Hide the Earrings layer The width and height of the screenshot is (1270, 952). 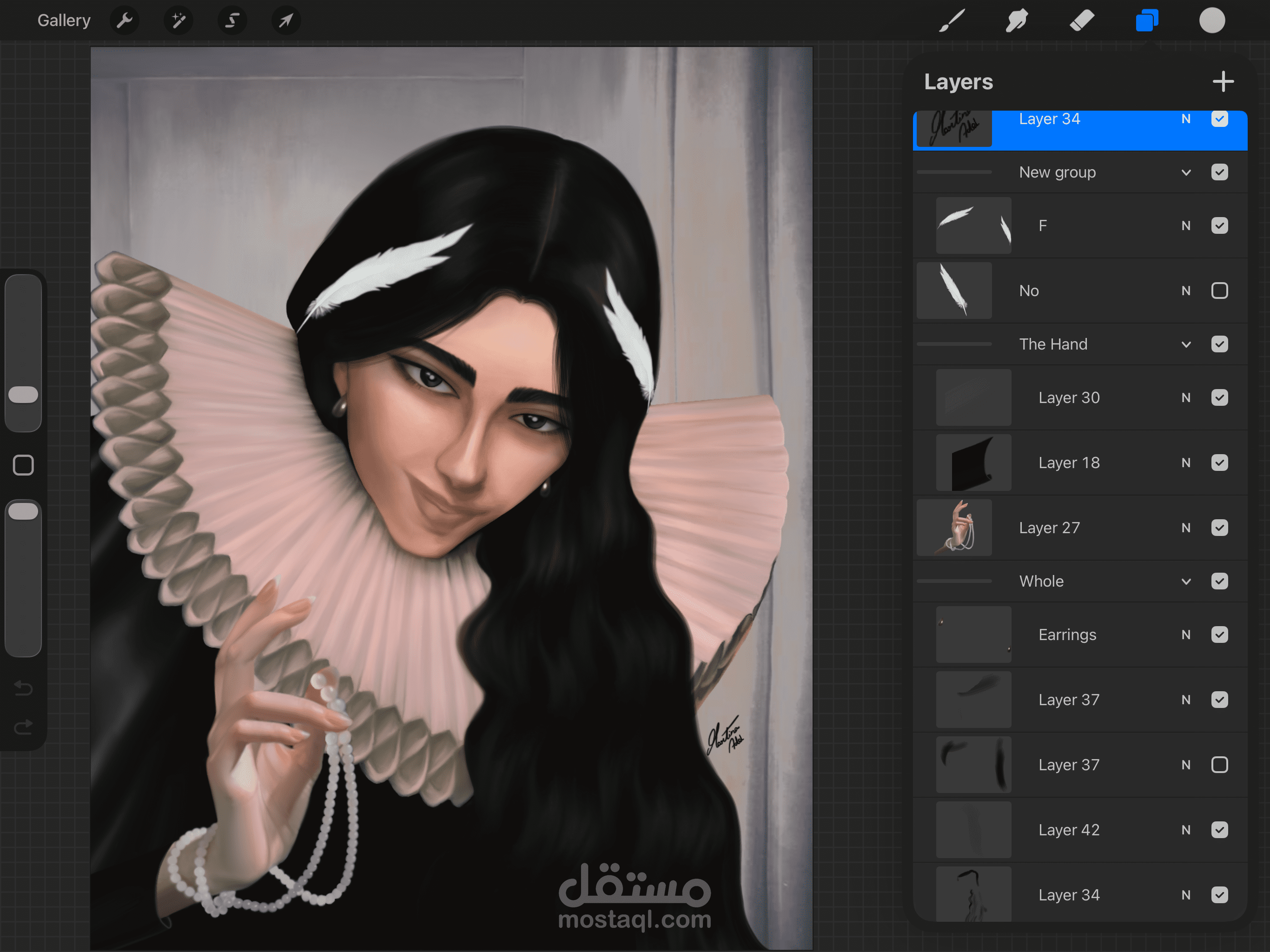[x=1219, y=635]
